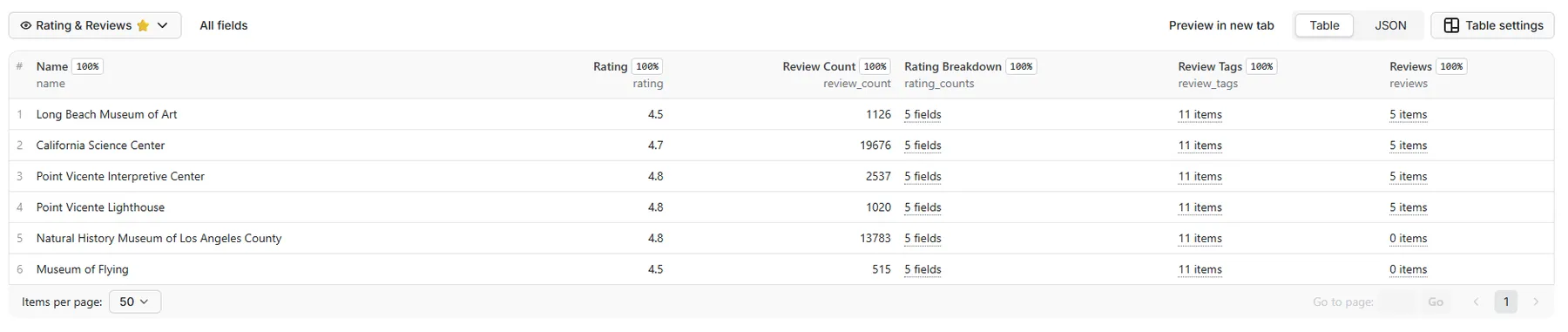
Task: Select the Long Beach Museum of Art row name
Action: pos(106,114)
